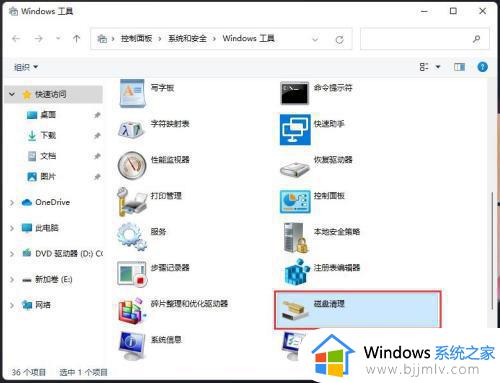Image resolution: width=500 pixels, height=383 pixels.
Task: Open Local Security Policy (本地安全策略) icon
Action: click(x=295, y=238)
